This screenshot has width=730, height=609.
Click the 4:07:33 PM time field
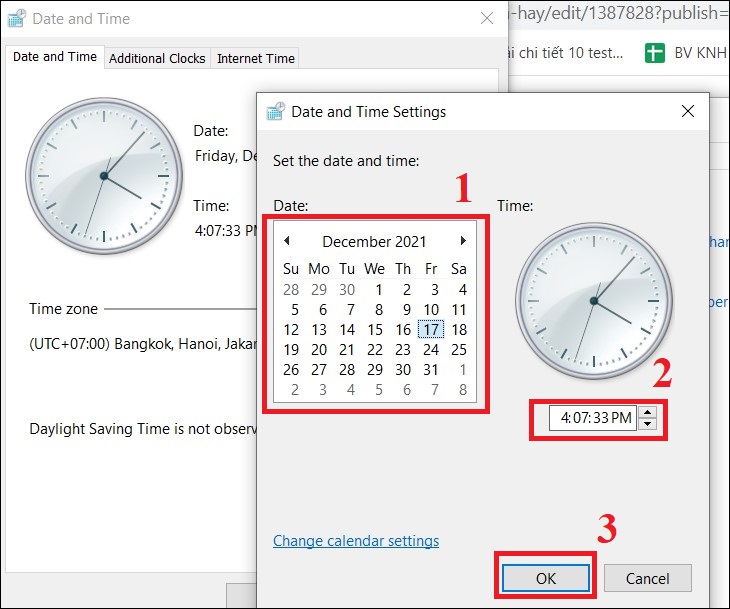[x=593, y=418]
